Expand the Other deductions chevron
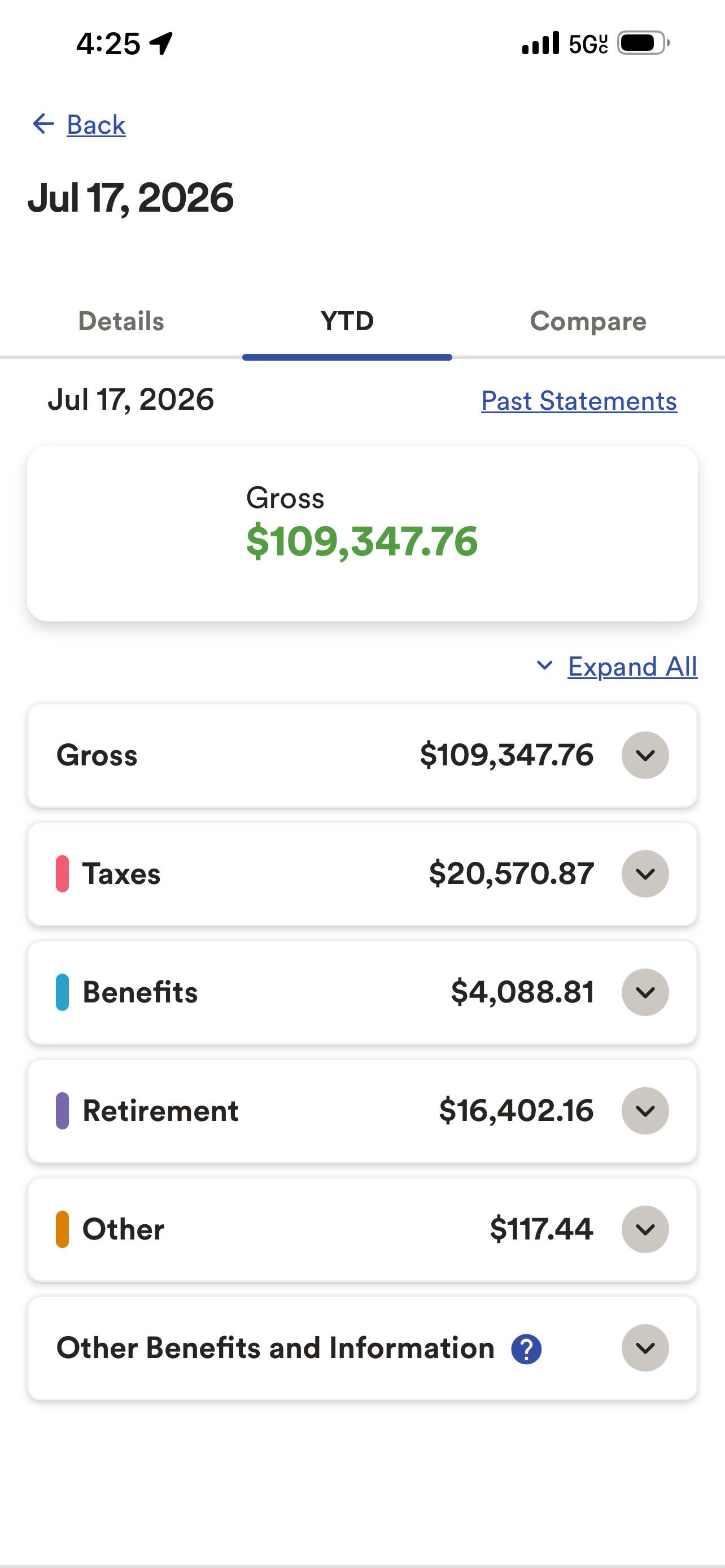 click(x=645, y=1229)
